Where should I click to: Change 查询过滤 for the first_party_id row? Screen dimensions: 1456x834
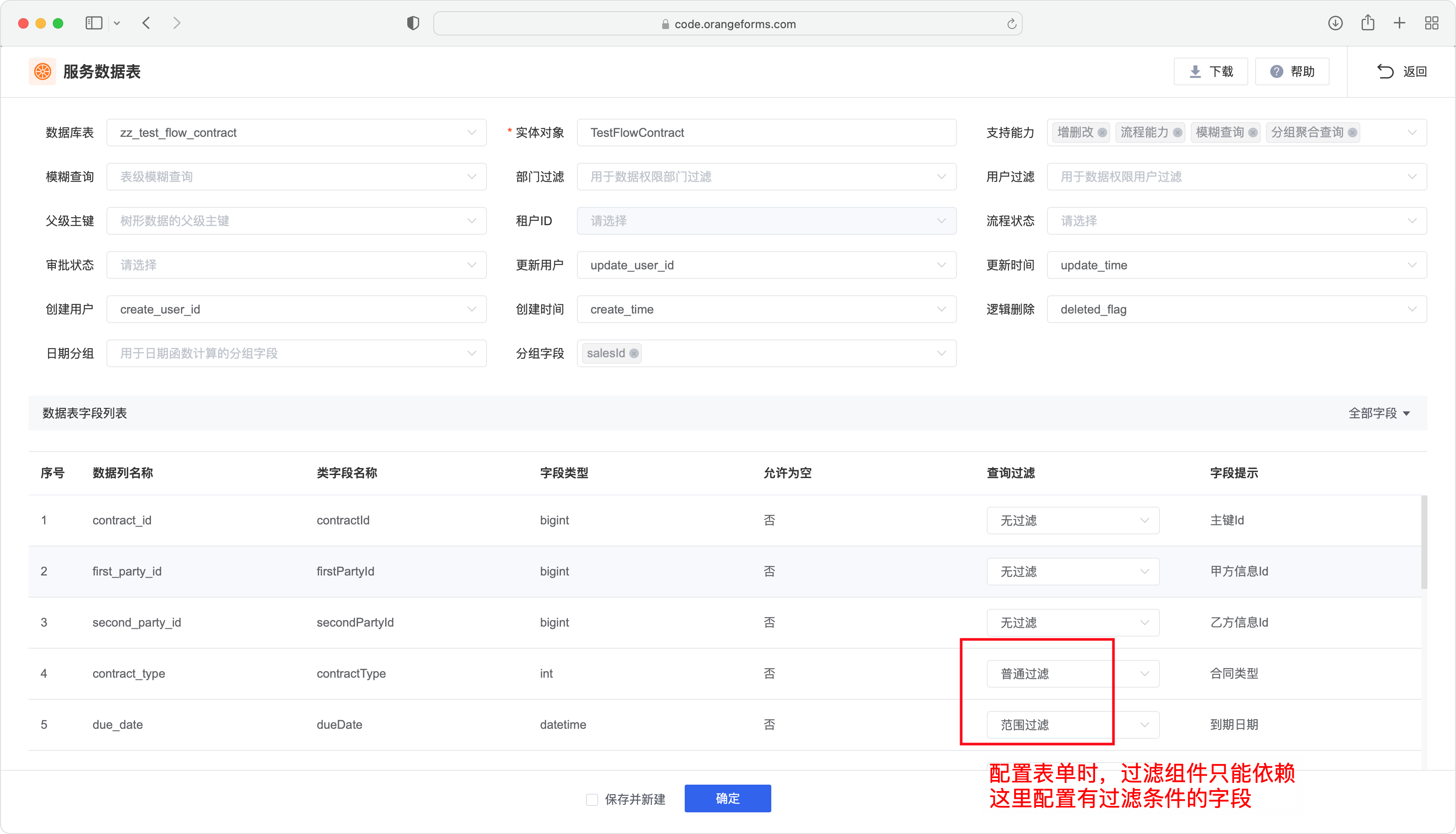point(1073,571)
